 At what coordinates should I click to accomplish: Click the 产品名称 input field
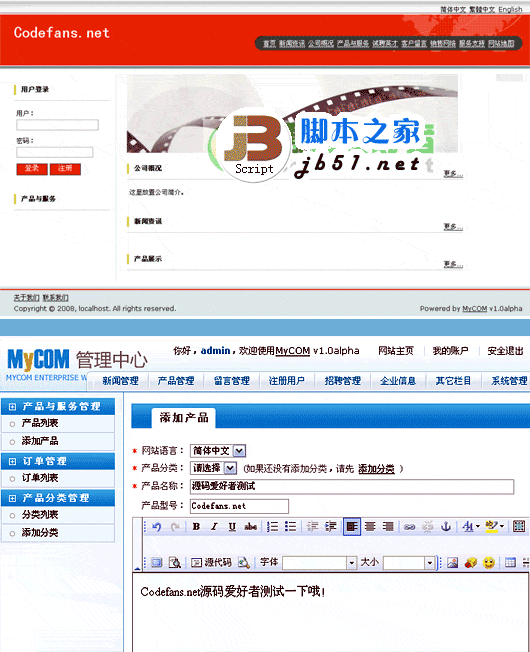pos(352,487)
